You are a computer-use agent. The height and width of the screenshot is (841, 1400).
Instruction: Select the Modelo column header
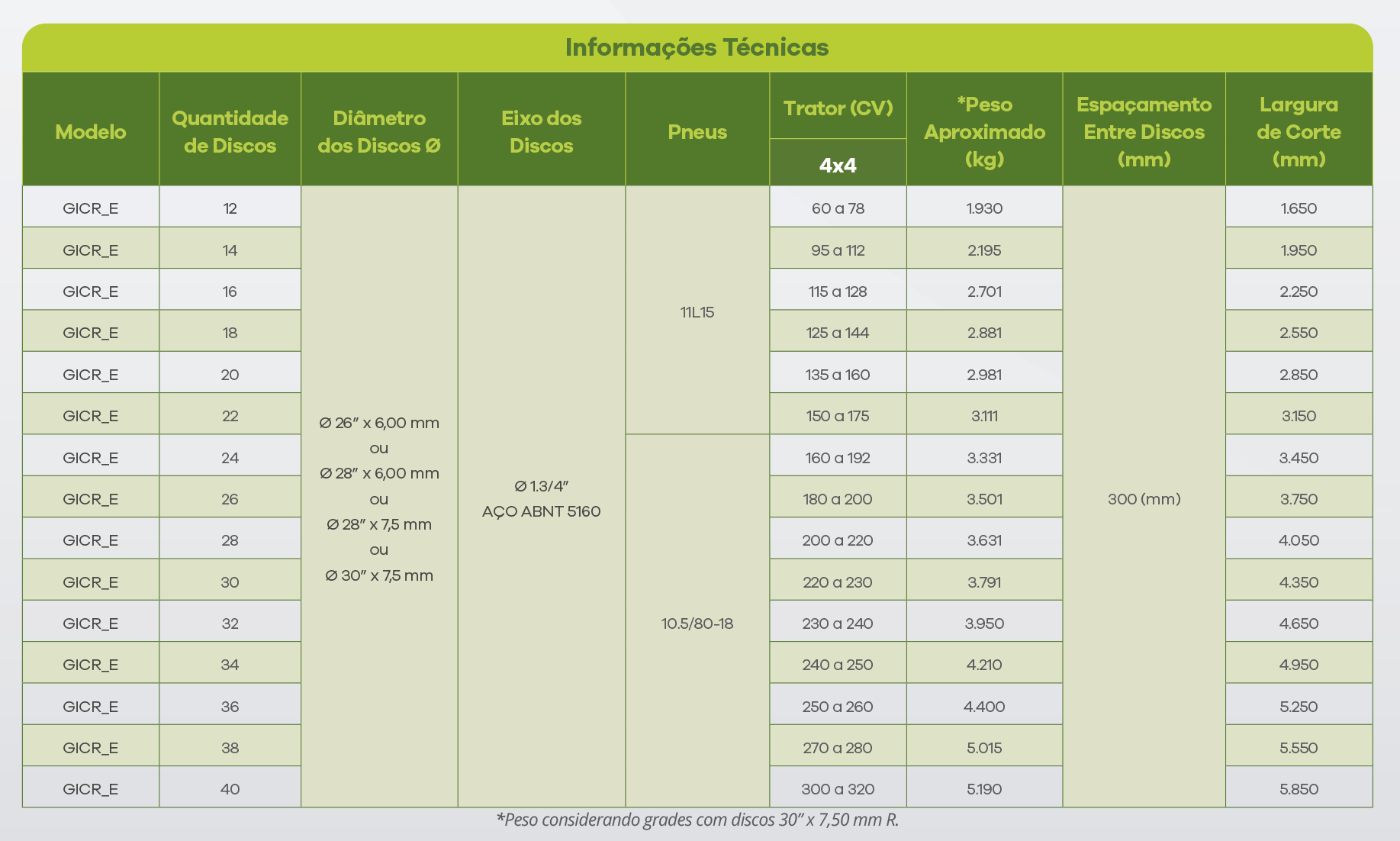point(91,132)
